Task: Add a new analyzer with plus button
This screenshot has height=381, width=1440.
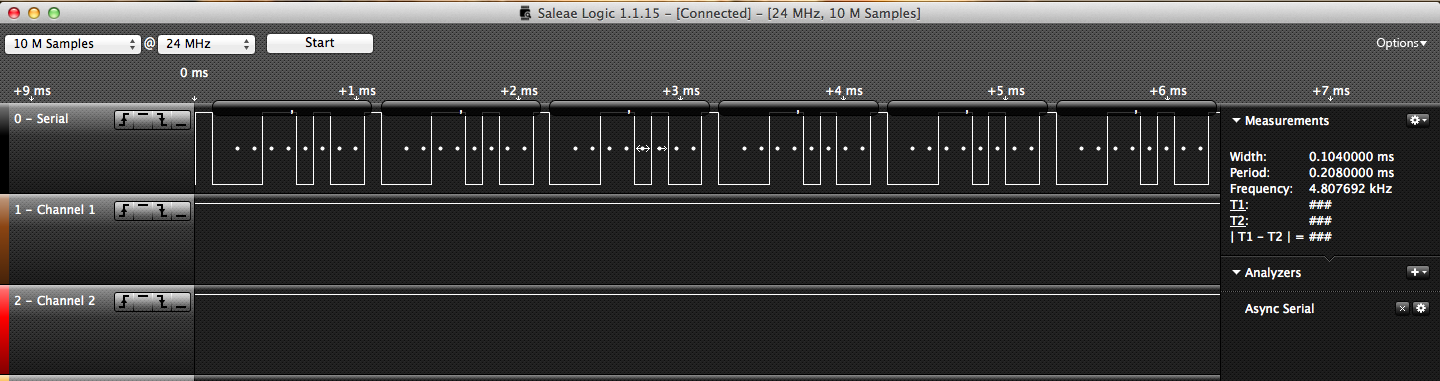Action: click(1417, 272)
